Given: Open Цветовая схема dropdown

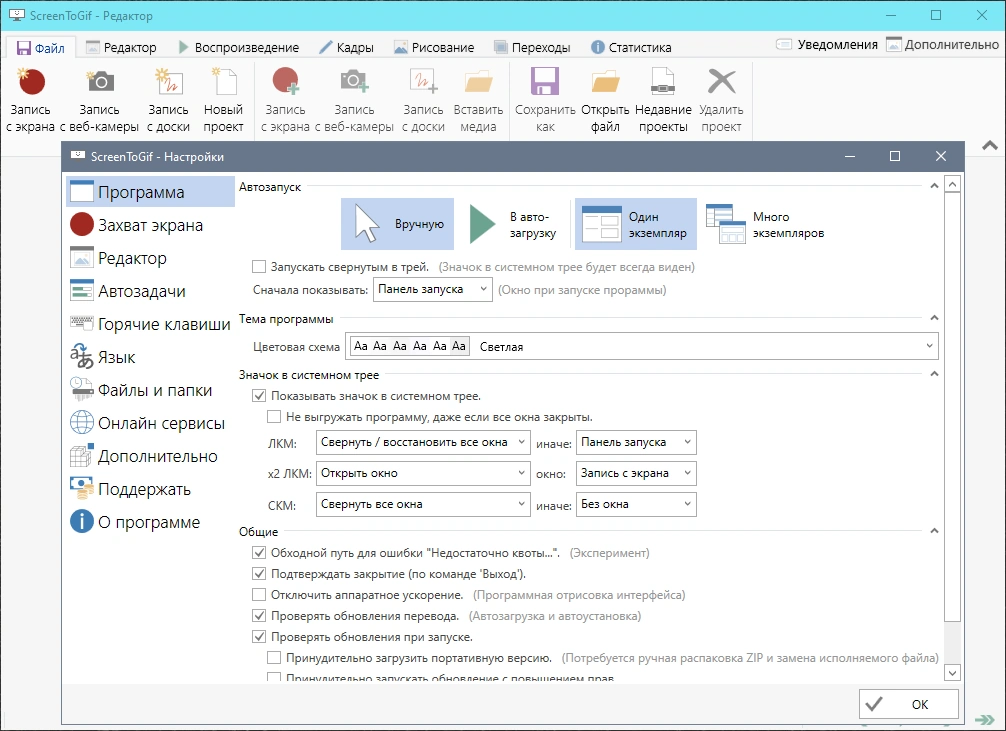Looking at the screenshot, I should pyautogui.click(x=642, y=346).
